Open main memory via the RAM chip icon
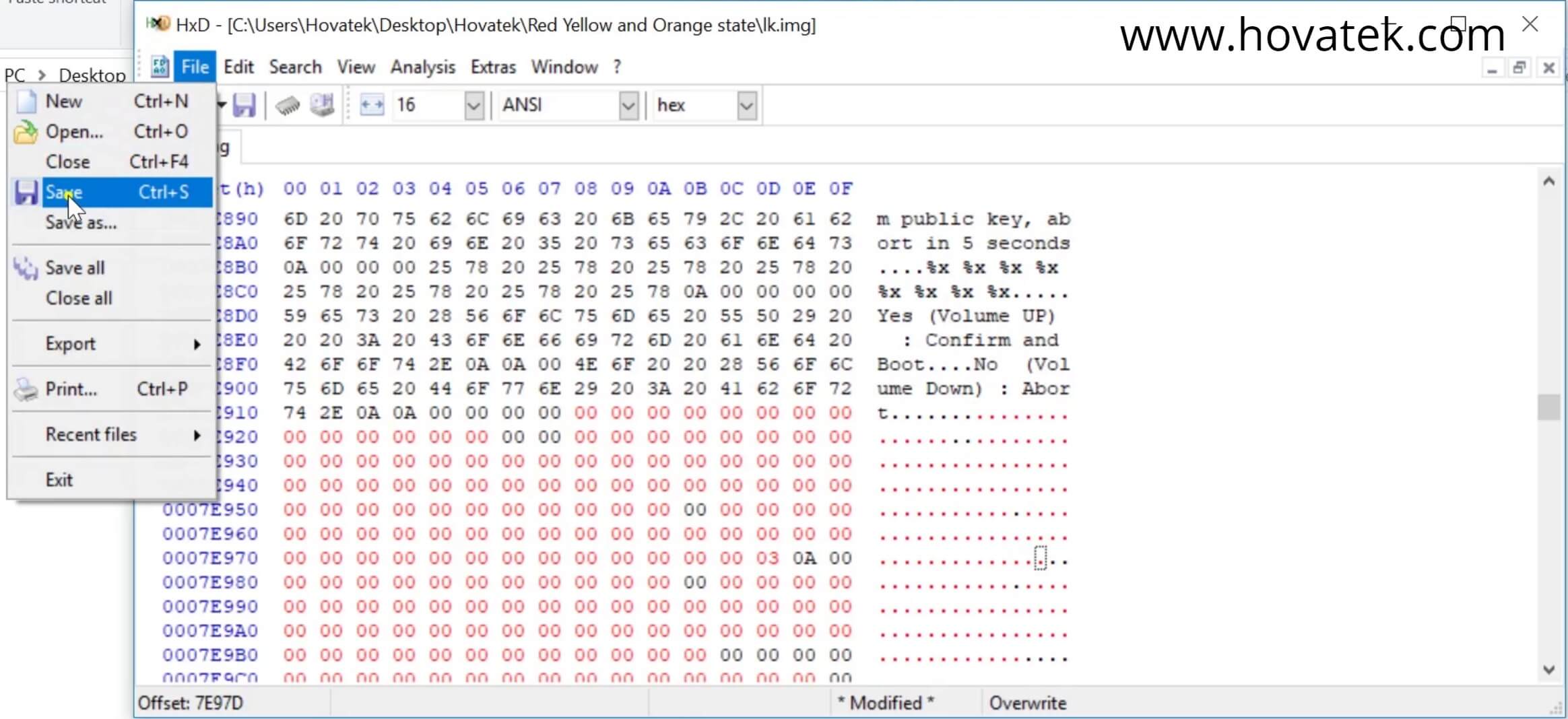1568x719 pixels. tap(288, 105)
